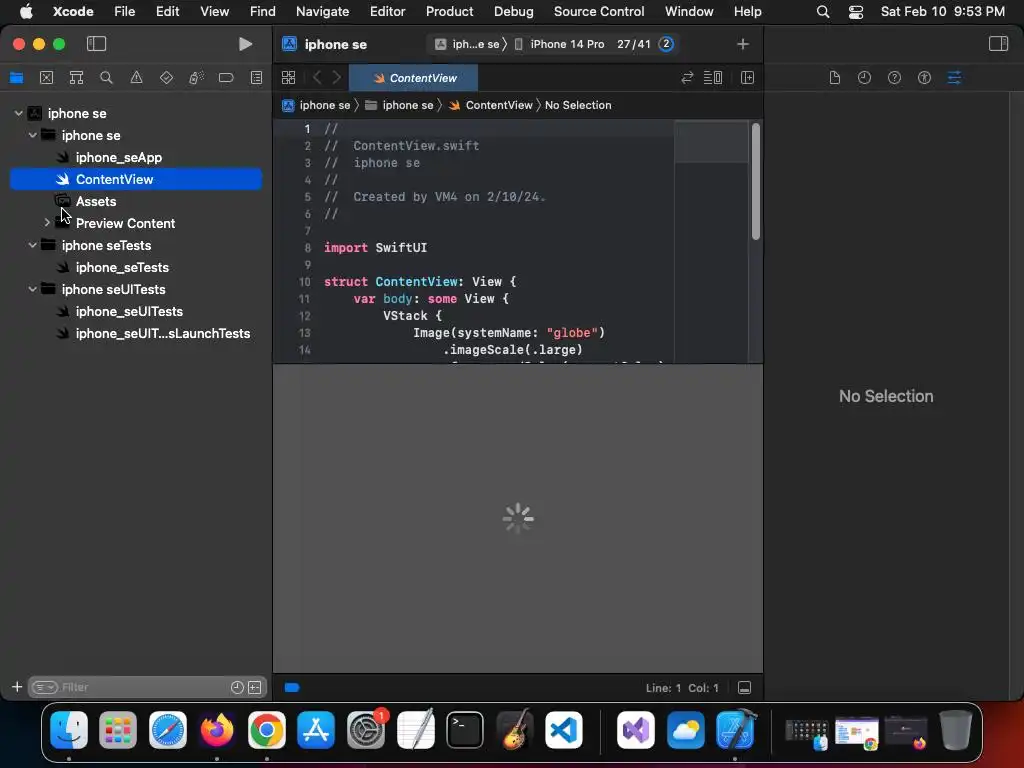Click No Selection in jump bar
The height and width of the screenshot is (768, 1024).
pyautogui.click(x=578, y=105)
